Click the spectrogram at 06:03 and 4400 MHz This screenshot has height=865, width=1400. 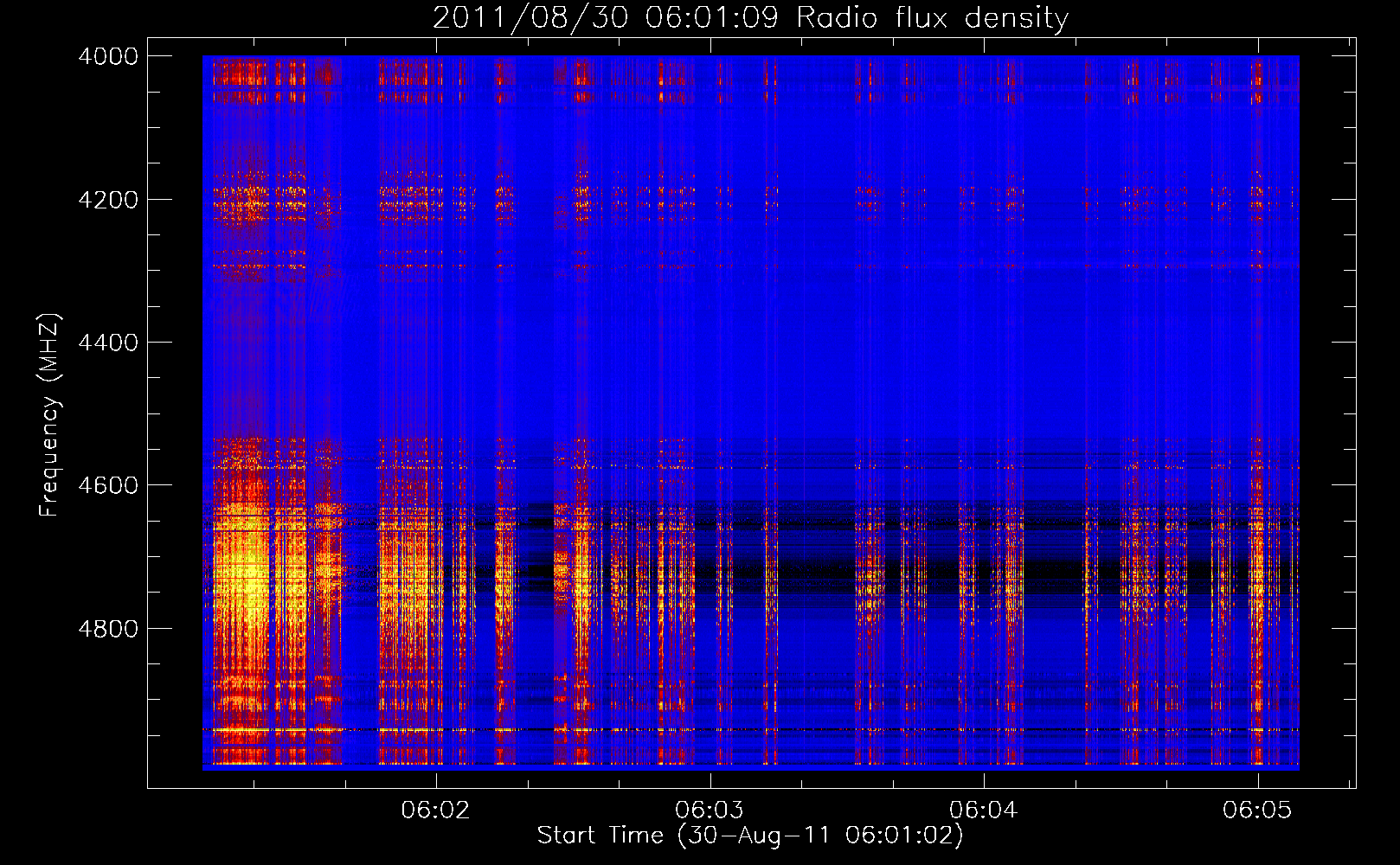[x=710, y=343]
